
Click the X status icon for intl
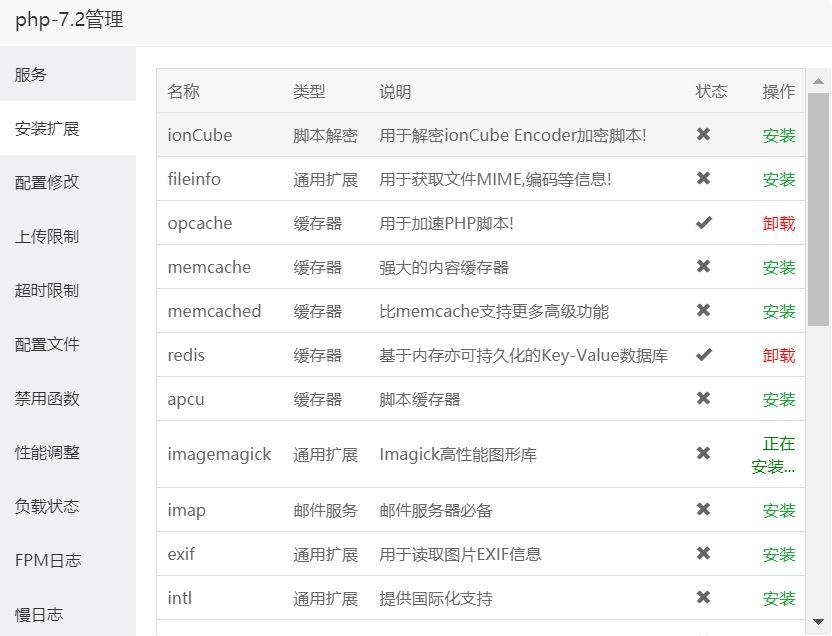(703, 597)
